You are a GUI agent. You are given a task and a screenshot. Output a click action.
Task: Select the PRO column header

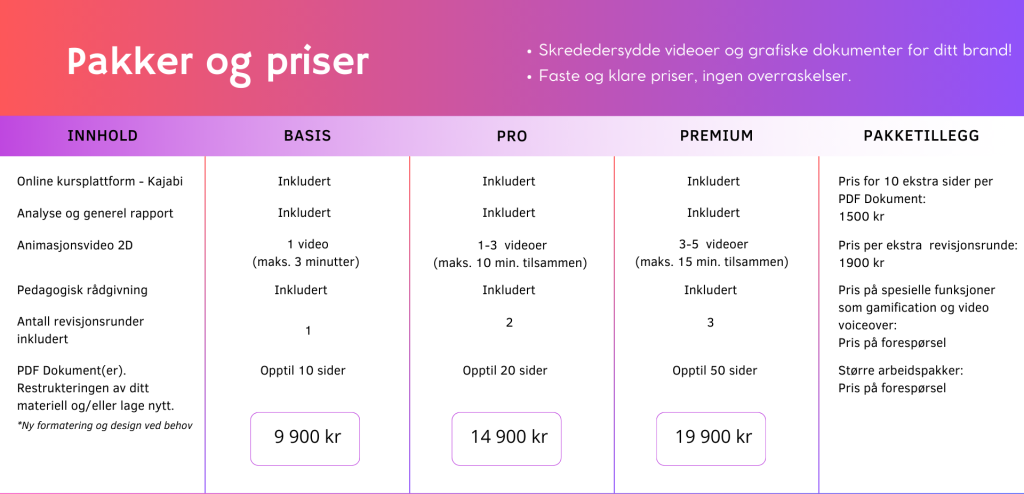512,136
